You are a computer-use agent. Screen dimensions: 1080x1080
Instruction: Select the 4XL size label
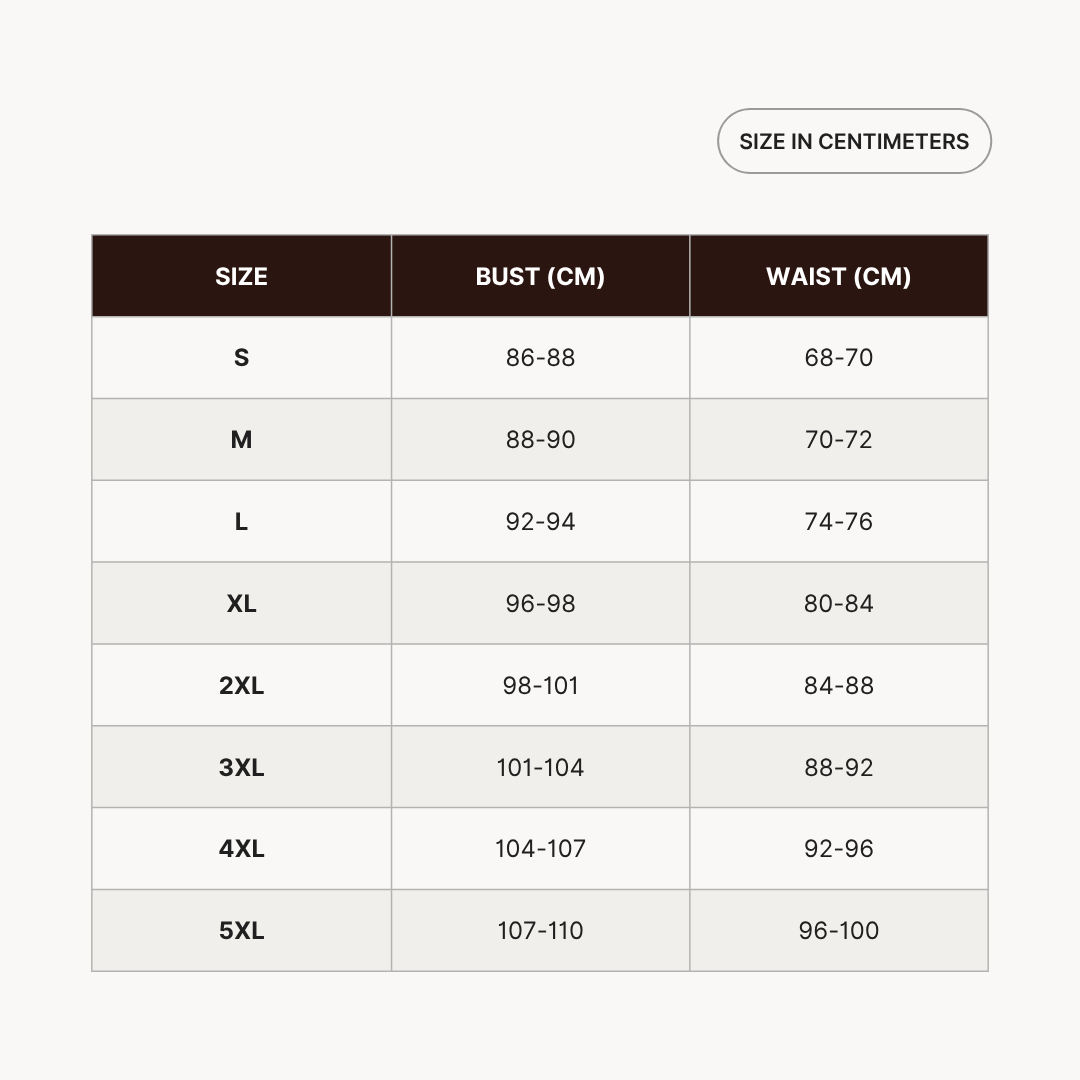(x=241, y=849)
